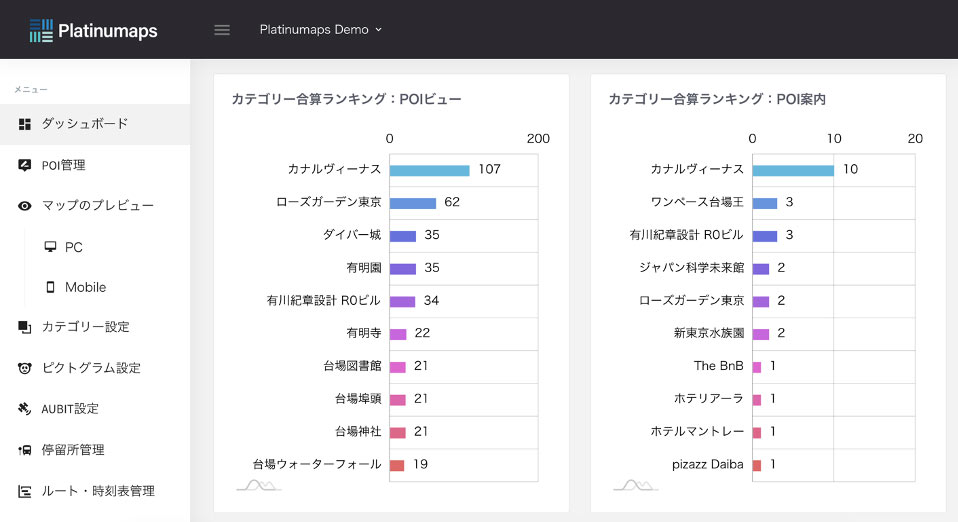Image resolution: width=958 pixels, height=522 pixels.
Task: Click the pizazz Daiba bar
Action: (x=757, y=465)
